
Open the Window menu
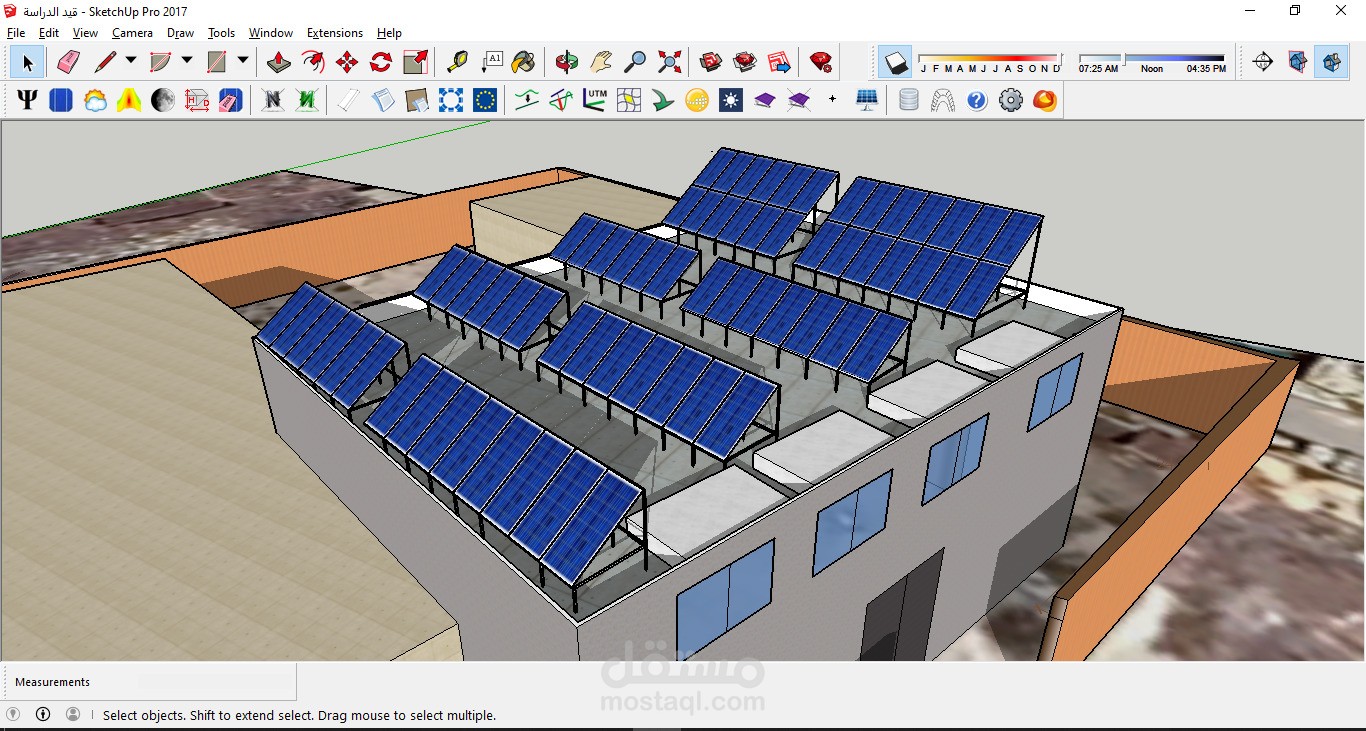(271, 33)
